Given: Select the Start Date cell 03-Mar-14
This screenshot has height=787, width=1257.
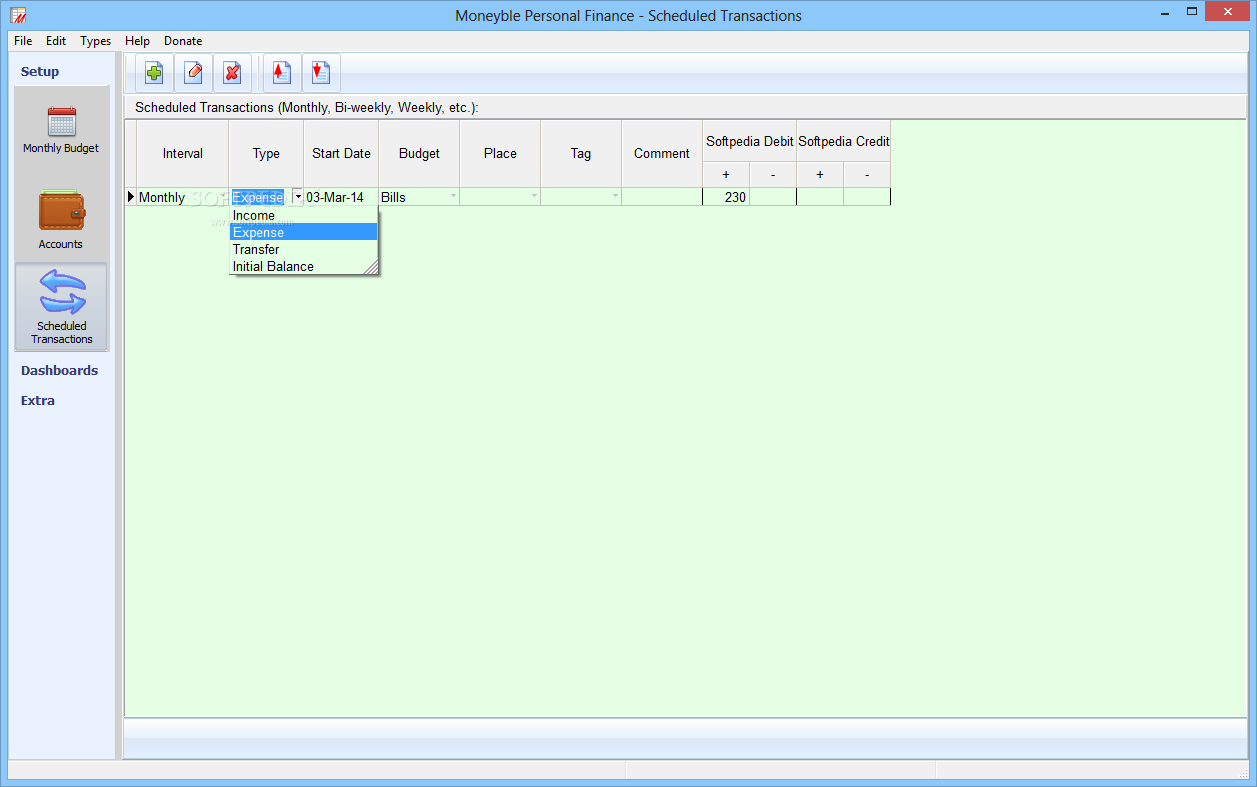Looking at the screenshot, I should coord(341,197).
